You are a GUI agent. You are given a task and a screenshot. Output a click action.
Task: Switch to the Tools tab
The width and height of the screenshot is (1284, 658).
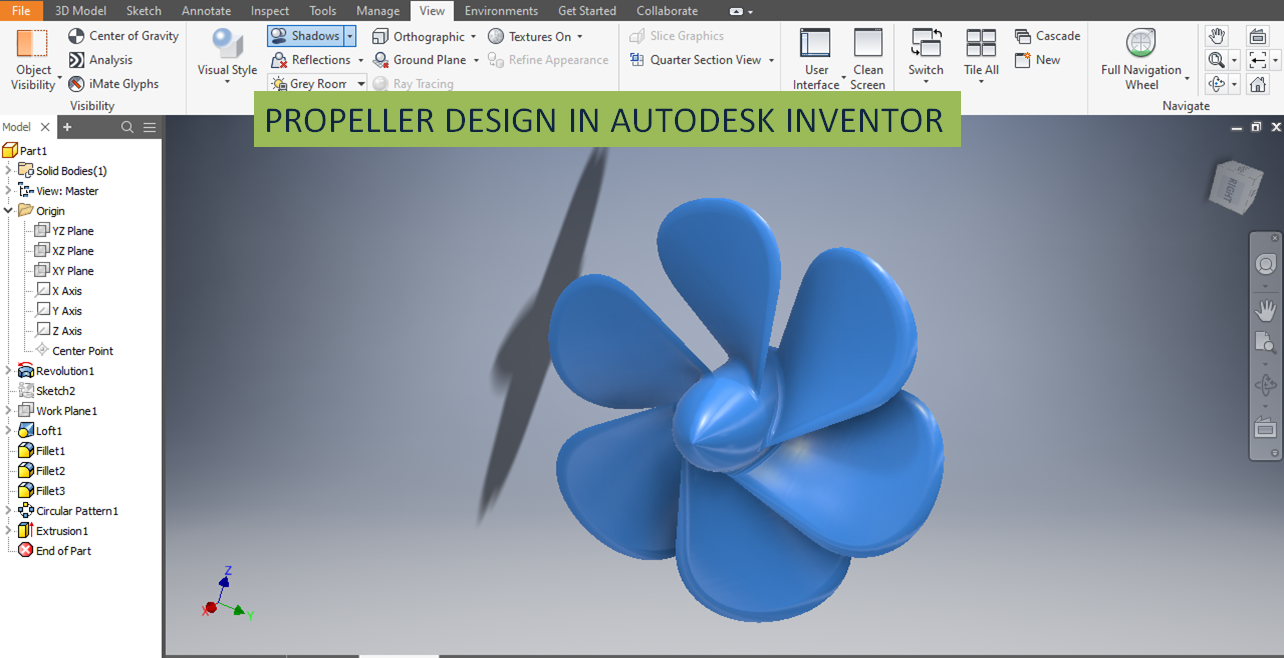[x=323, y=11]
